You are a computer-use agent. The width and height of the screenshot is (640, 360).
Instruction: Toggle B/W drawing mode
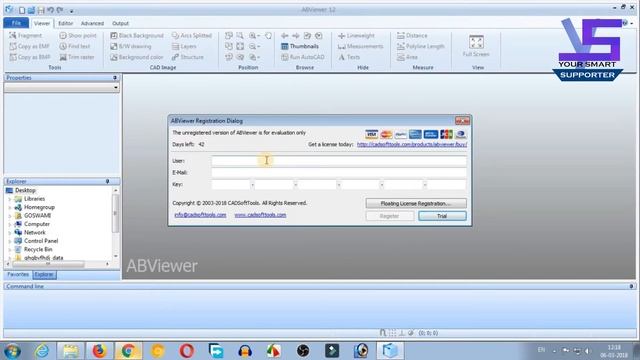tap(131, 47)
